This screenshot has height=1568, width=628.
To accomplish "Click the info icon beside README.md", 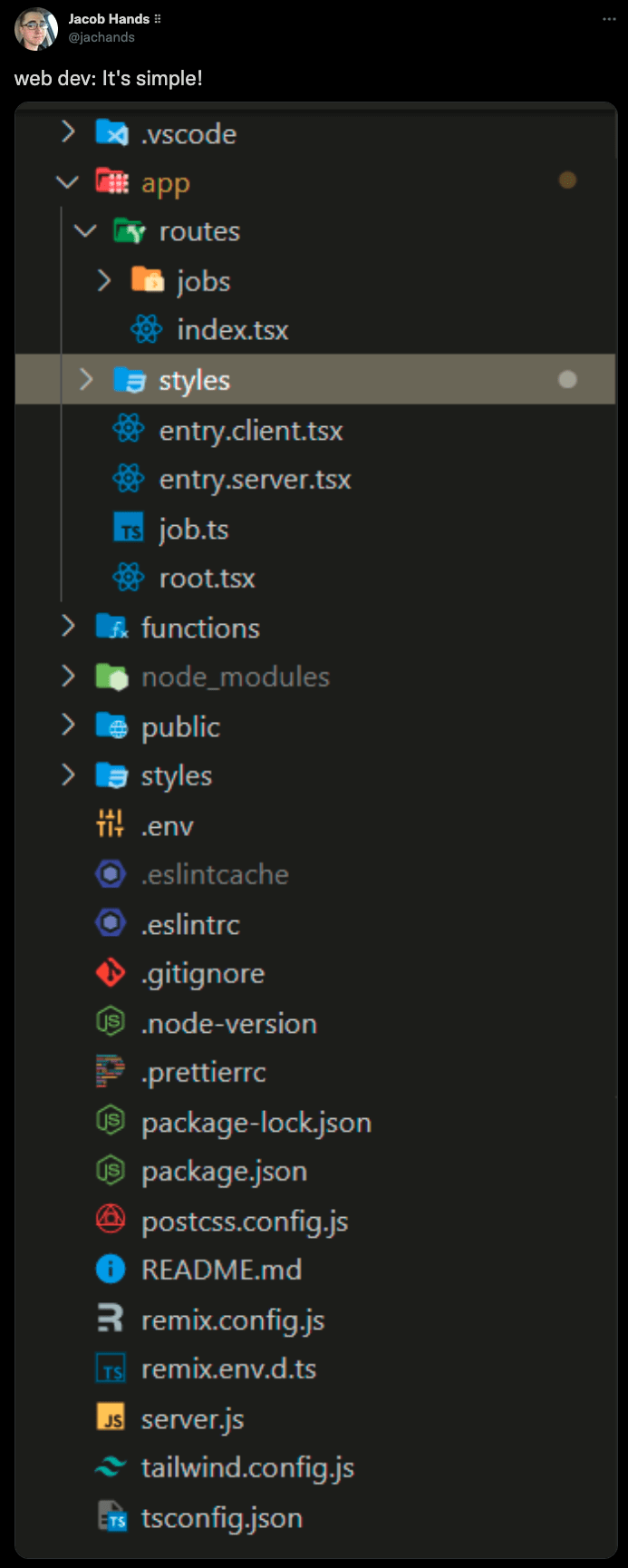I will pos(111,1269).
